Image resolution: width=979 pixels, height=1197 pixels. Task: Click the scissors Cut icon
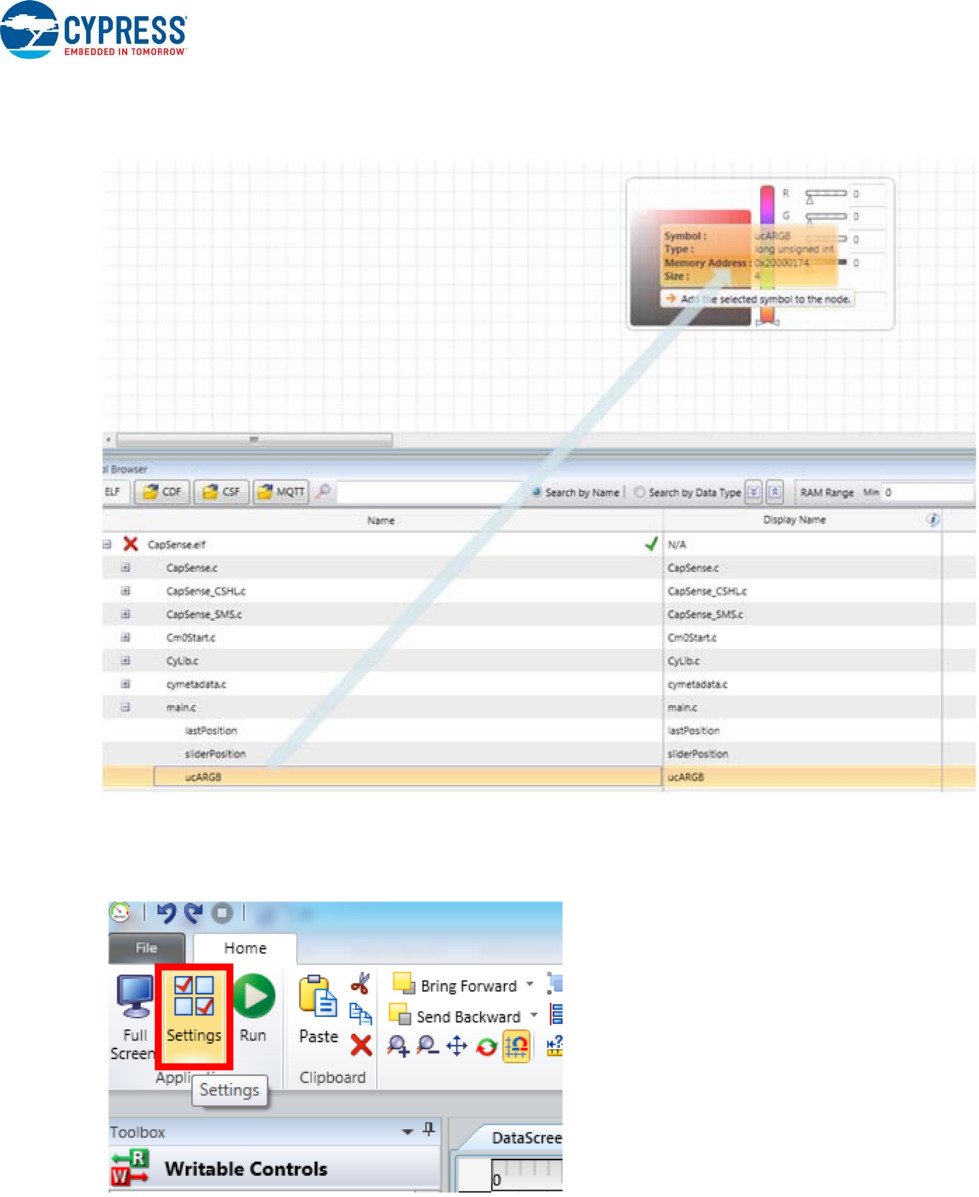pos(361,983)
